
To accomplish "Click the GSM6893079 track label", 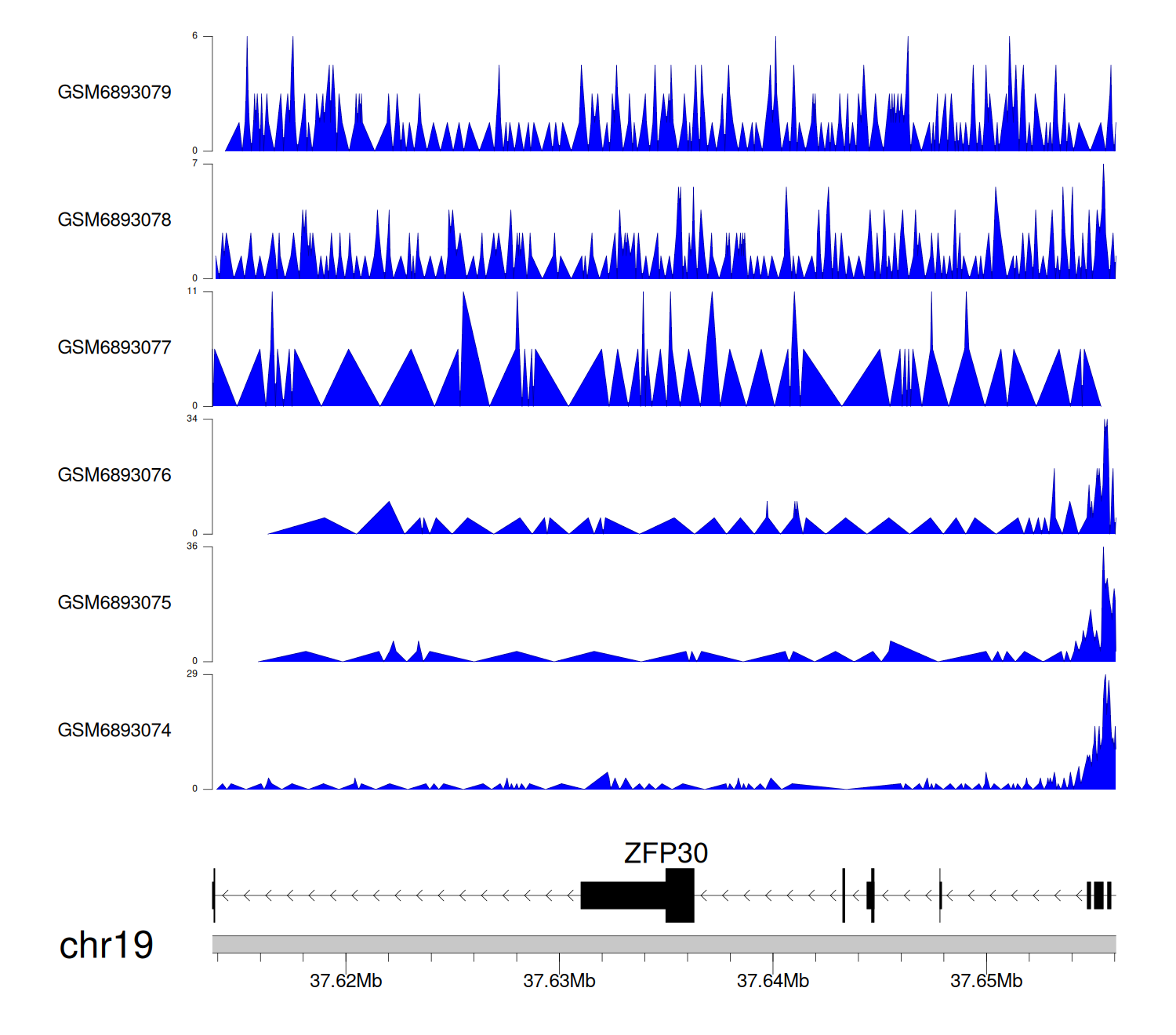I will click(x=114, y=93).
